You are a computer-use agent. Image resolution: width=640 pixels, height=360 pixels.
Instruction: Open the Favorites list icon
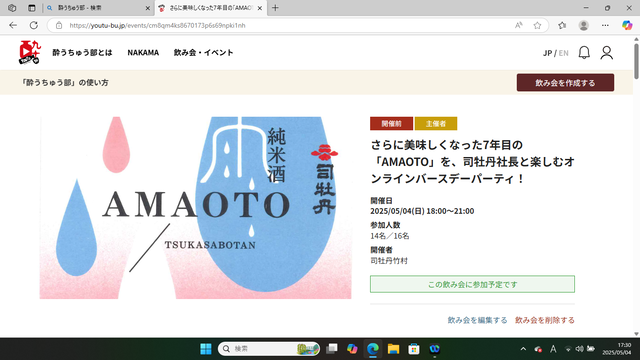[562, 25]
